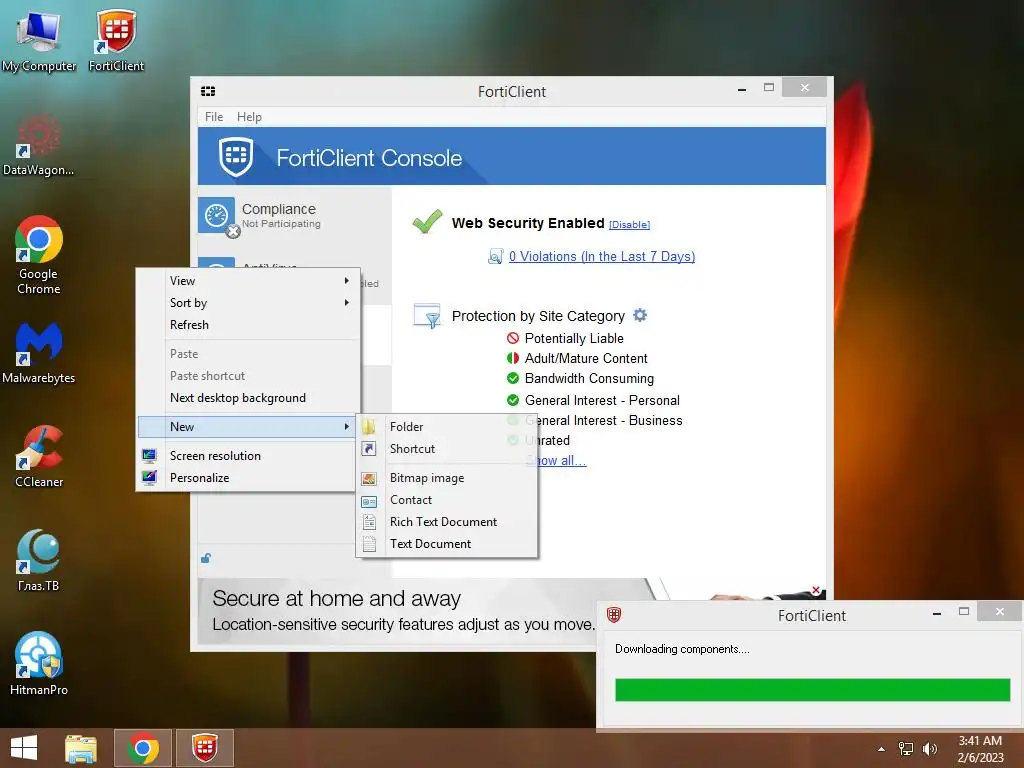Image resolution: width=1024 pixels, height=768 pixels.
Task: Click the green download progress bar
Action: [812, 690]
